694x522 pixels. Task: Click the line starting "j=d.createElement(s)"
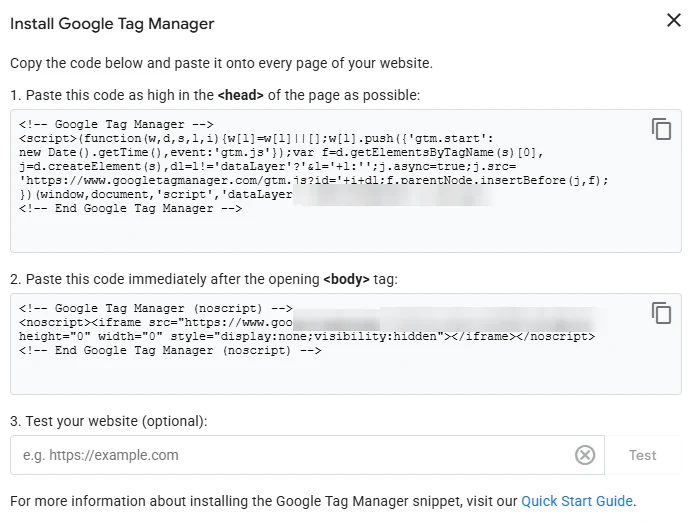pyautogui.click(x=267, y=166)
